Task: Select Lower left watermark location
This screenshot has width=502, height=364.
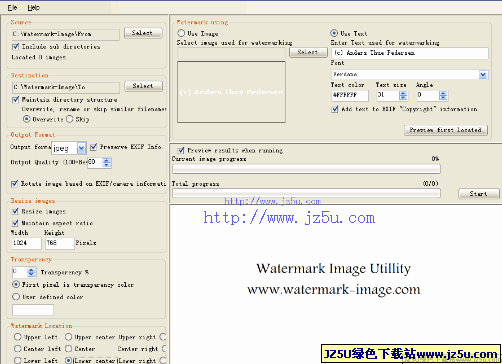Action: coord(18,360)
